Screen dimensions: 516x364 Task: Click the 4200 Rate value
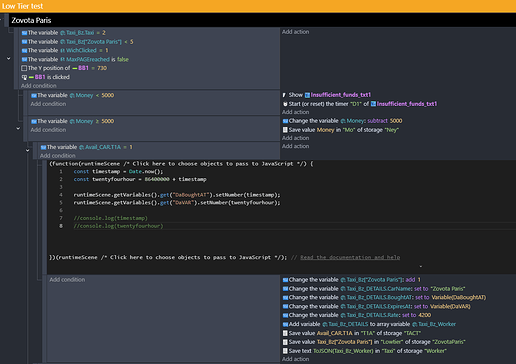point(424,315)
